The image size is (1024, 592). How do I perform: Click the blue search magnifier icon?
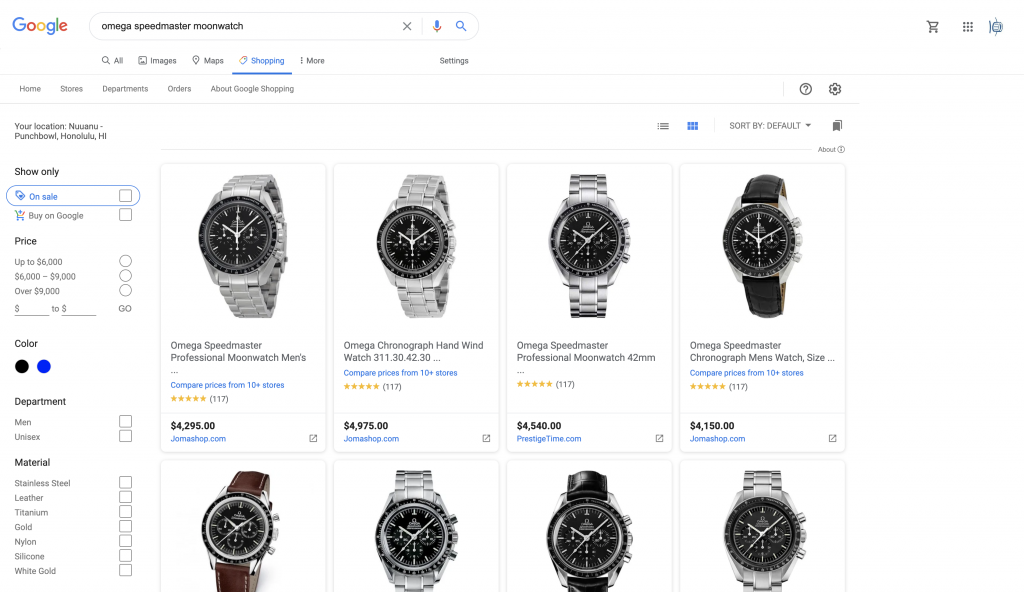(x=461, y=26)
